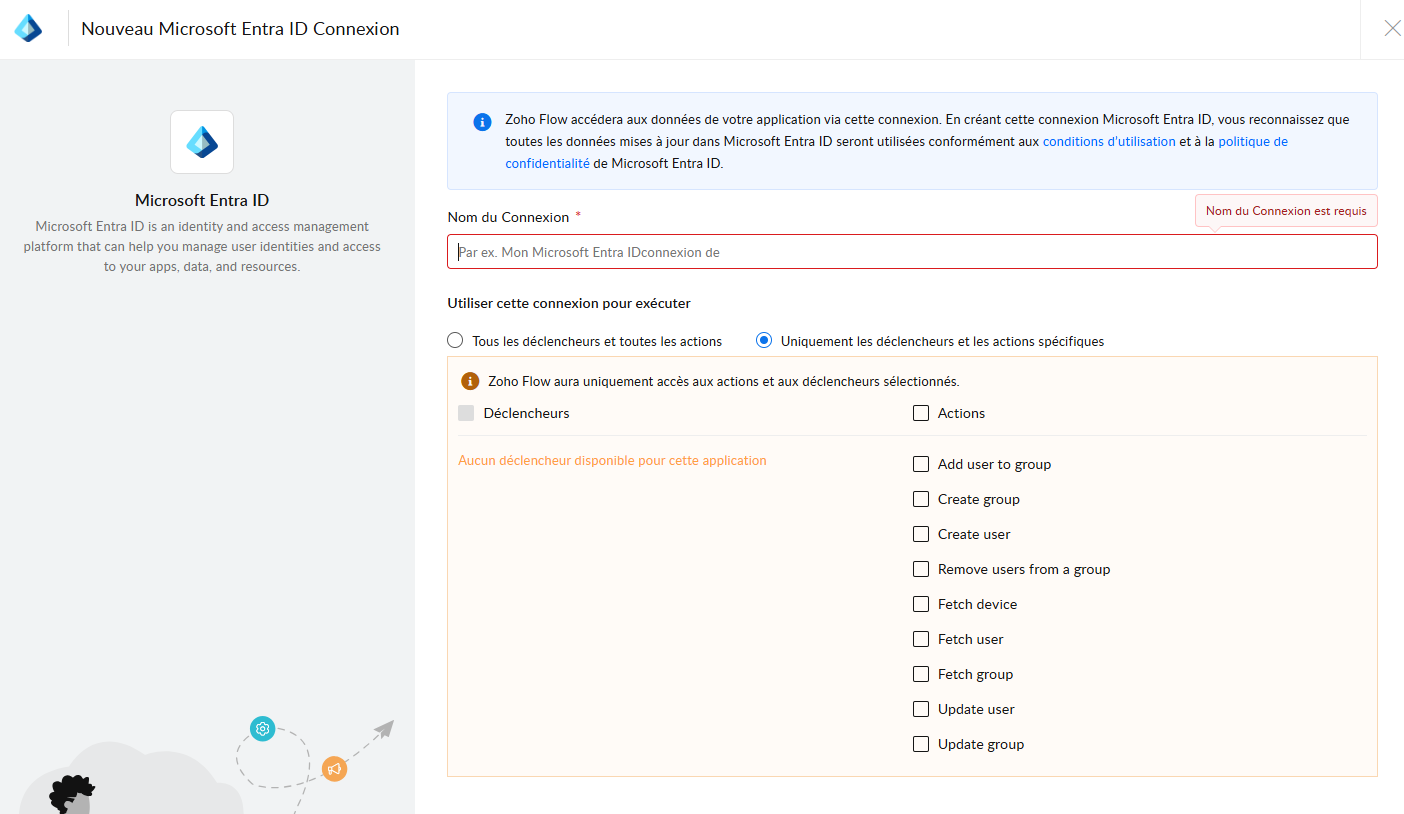Open the conditions d'utilisation link

[x=1109, y=142]
